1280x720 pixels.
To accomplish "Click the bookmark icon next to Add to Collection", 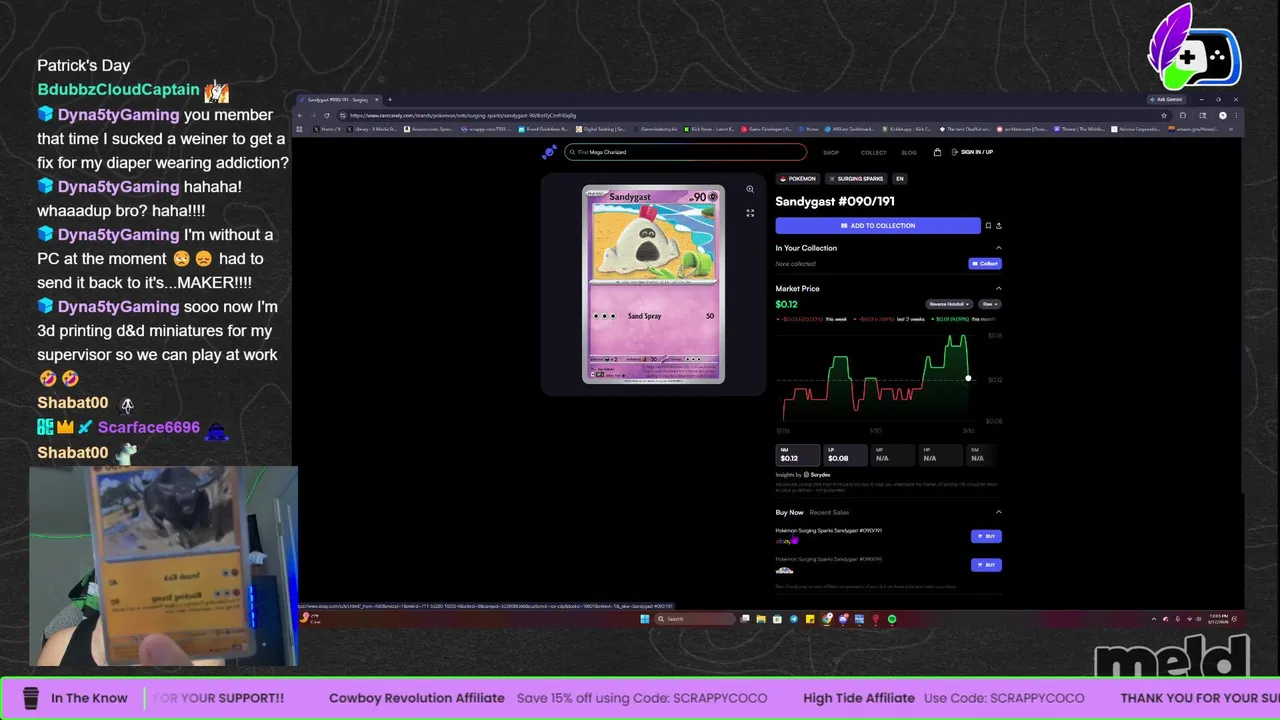I will pos(988,226).
